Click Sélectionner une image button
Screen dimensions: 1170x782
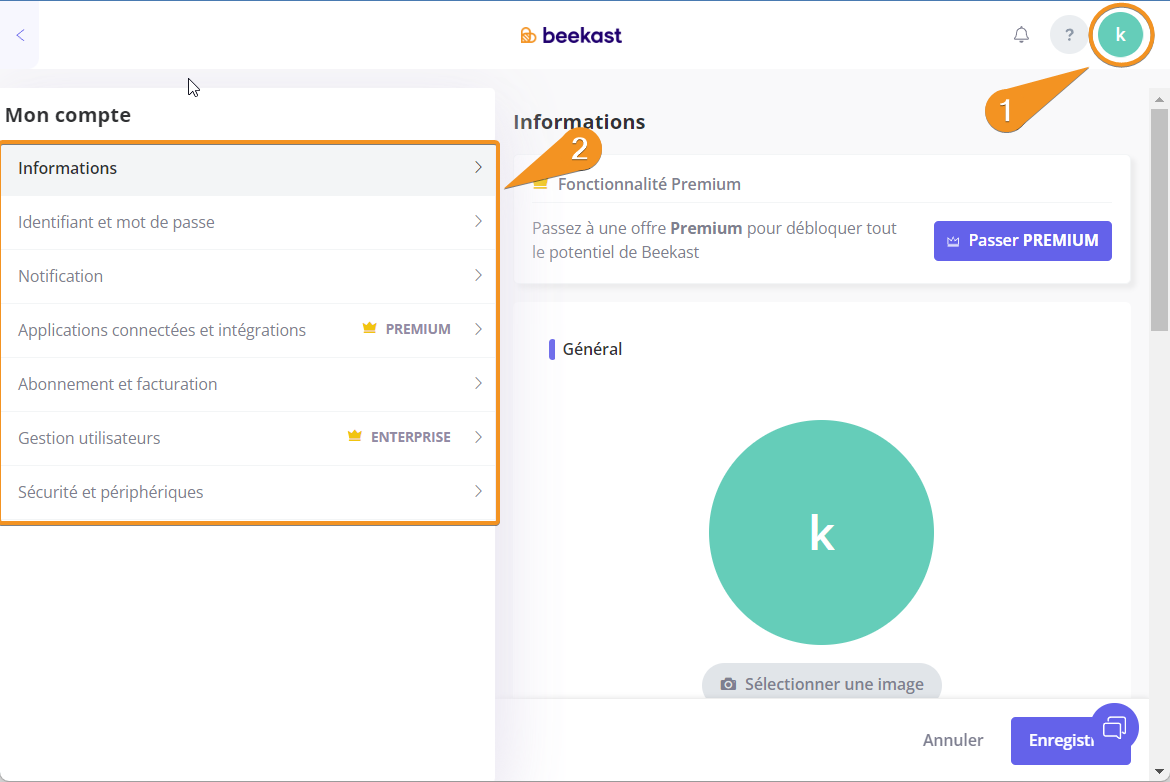click(822, 683)
